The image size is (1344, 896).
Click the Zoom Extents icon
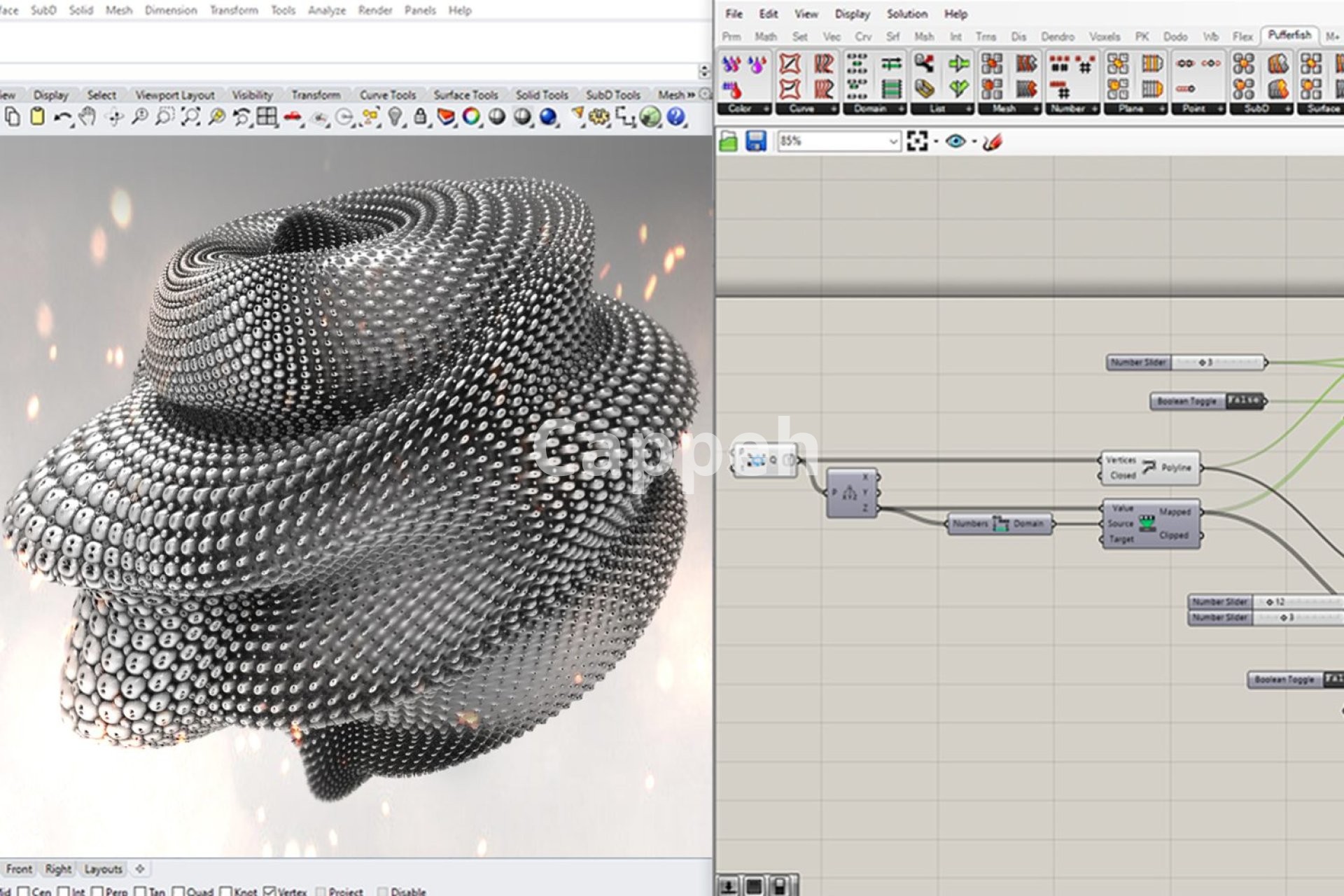(x=190, y=118)
